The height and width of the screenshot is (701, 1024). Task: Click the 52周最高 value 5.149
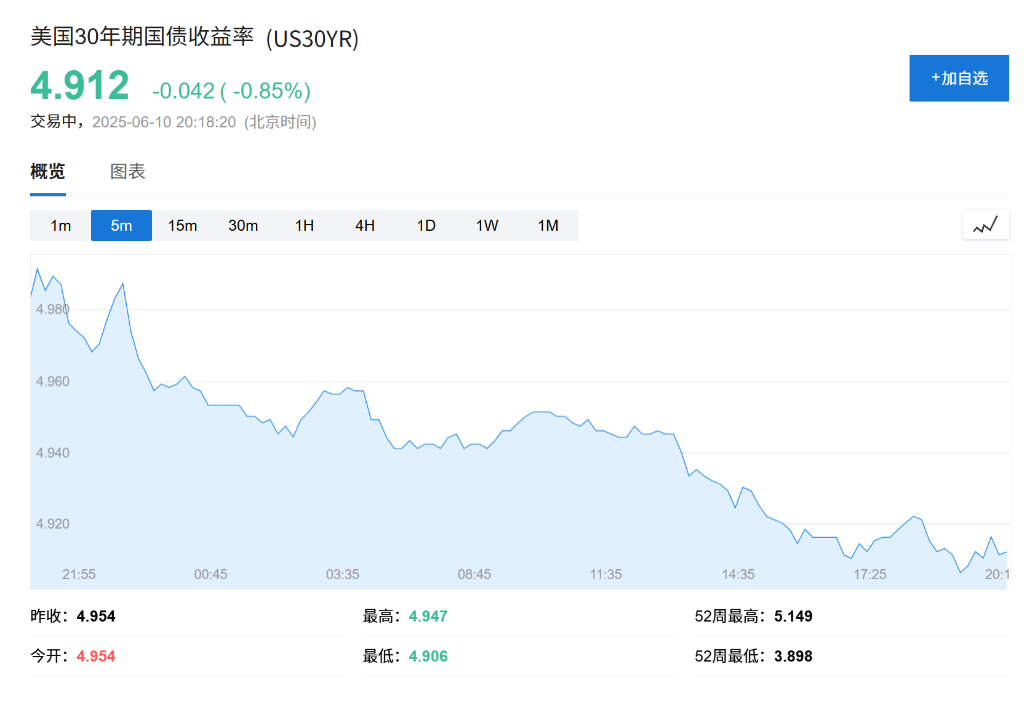tap(793, 616)
